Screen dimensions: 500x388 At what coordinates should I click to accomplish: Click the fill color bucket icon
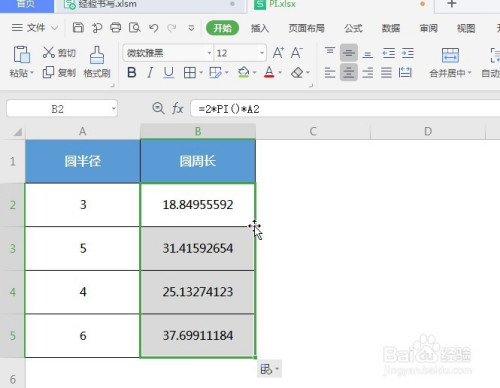(244, 72)
